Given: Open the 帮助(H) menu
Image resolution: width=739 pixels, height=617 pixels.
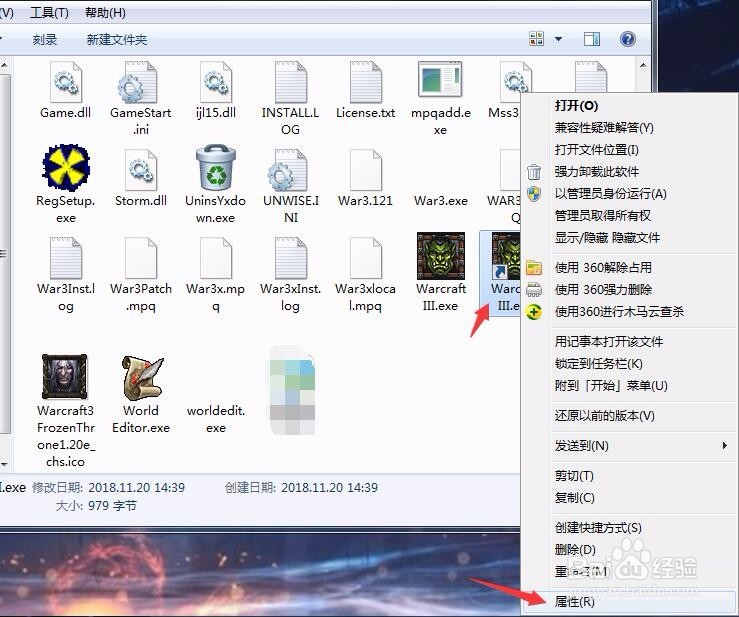Looking at the screenshot, I should pos(105,12).
